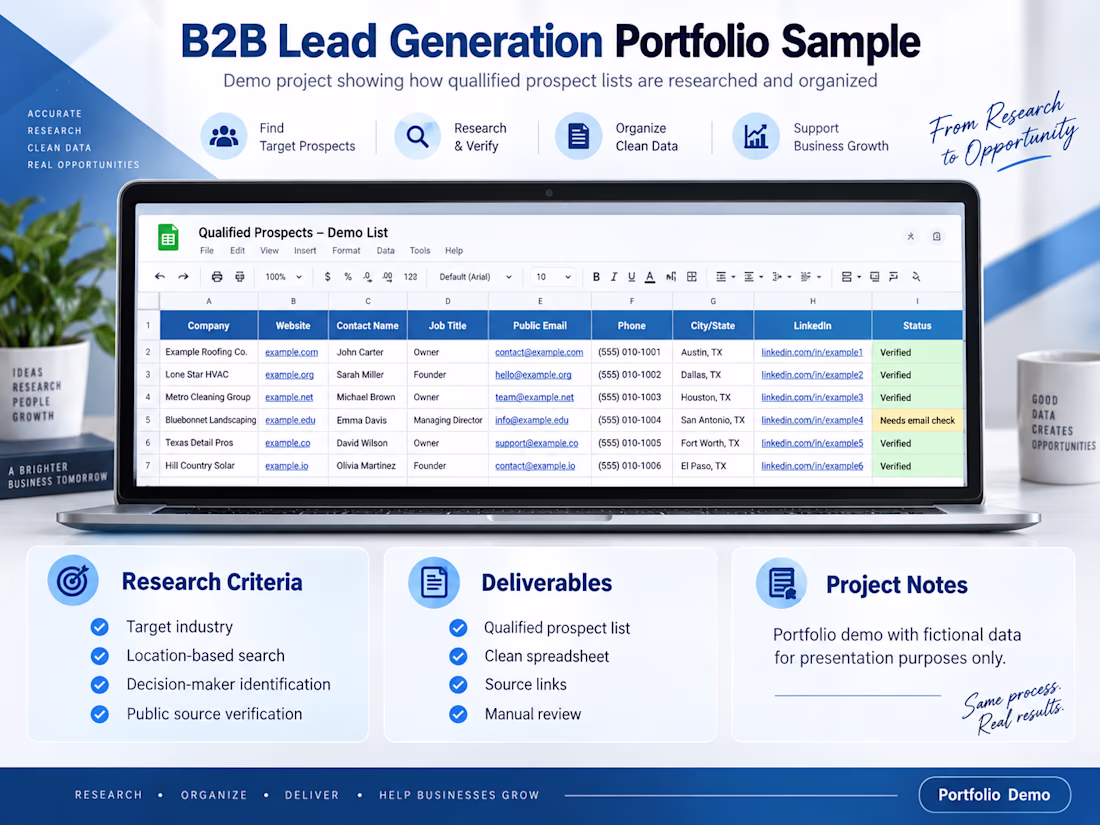Open the Data menu
This screenshot has width=1100, height=825.
[386, 250]
